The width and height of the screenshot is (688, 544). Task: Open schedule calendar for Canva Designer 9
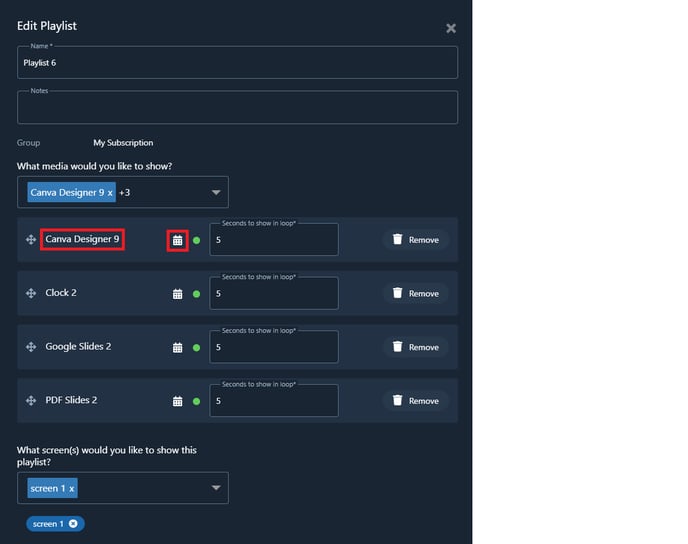tap(177, 240)
